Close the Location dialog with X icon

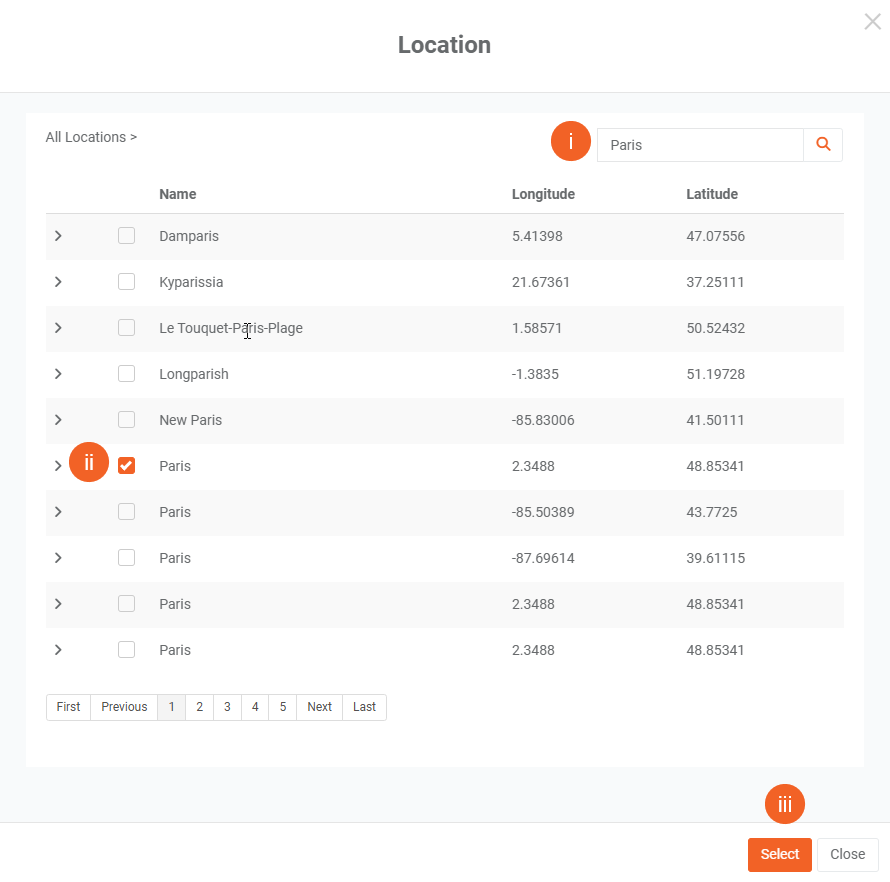click(x=872, y=21)
